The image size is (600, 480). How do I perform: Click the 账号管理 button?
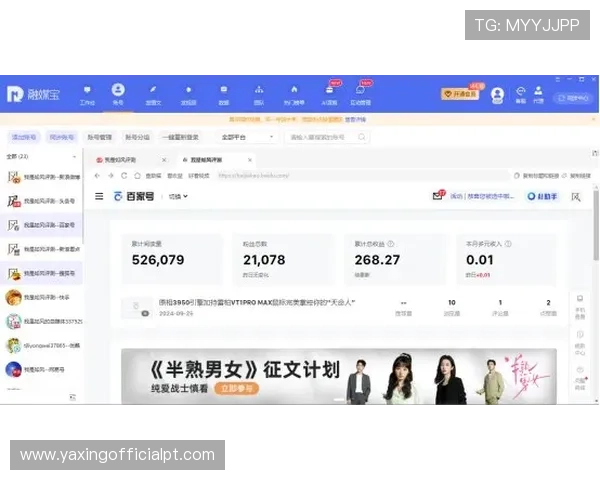99,137
